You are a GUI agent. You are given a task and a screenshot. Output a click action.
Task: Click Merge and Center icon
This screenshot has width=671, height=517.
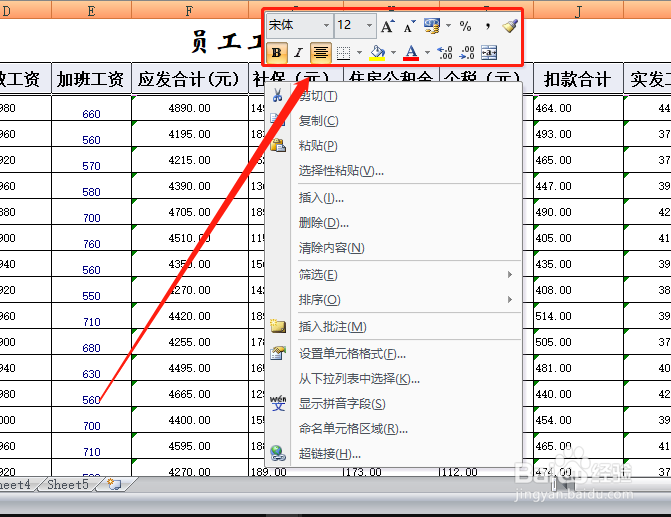[x=489, y=53]
